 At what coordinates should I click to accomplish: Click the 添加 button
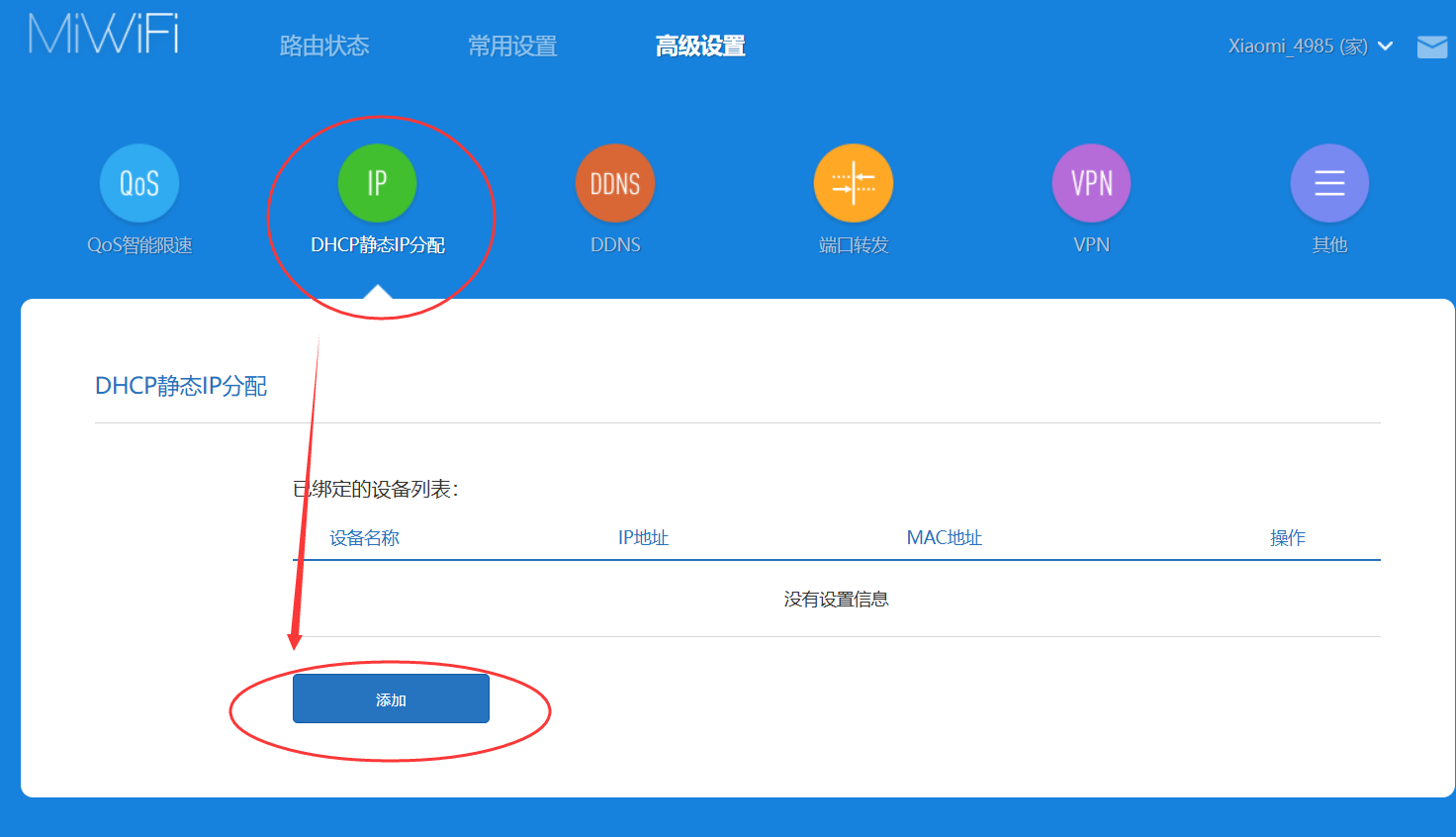tap(391, 697)
